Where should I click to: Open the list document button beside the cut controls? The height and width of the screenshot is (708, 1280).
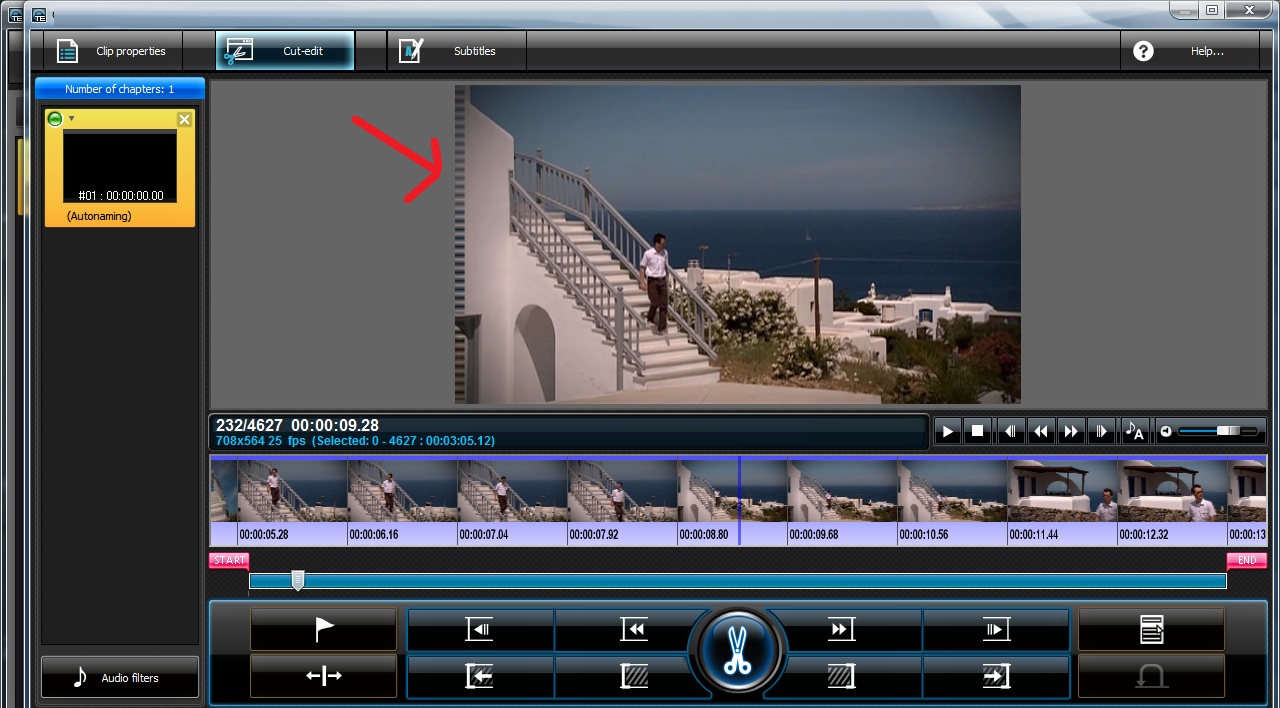[x=1151, y=629]
